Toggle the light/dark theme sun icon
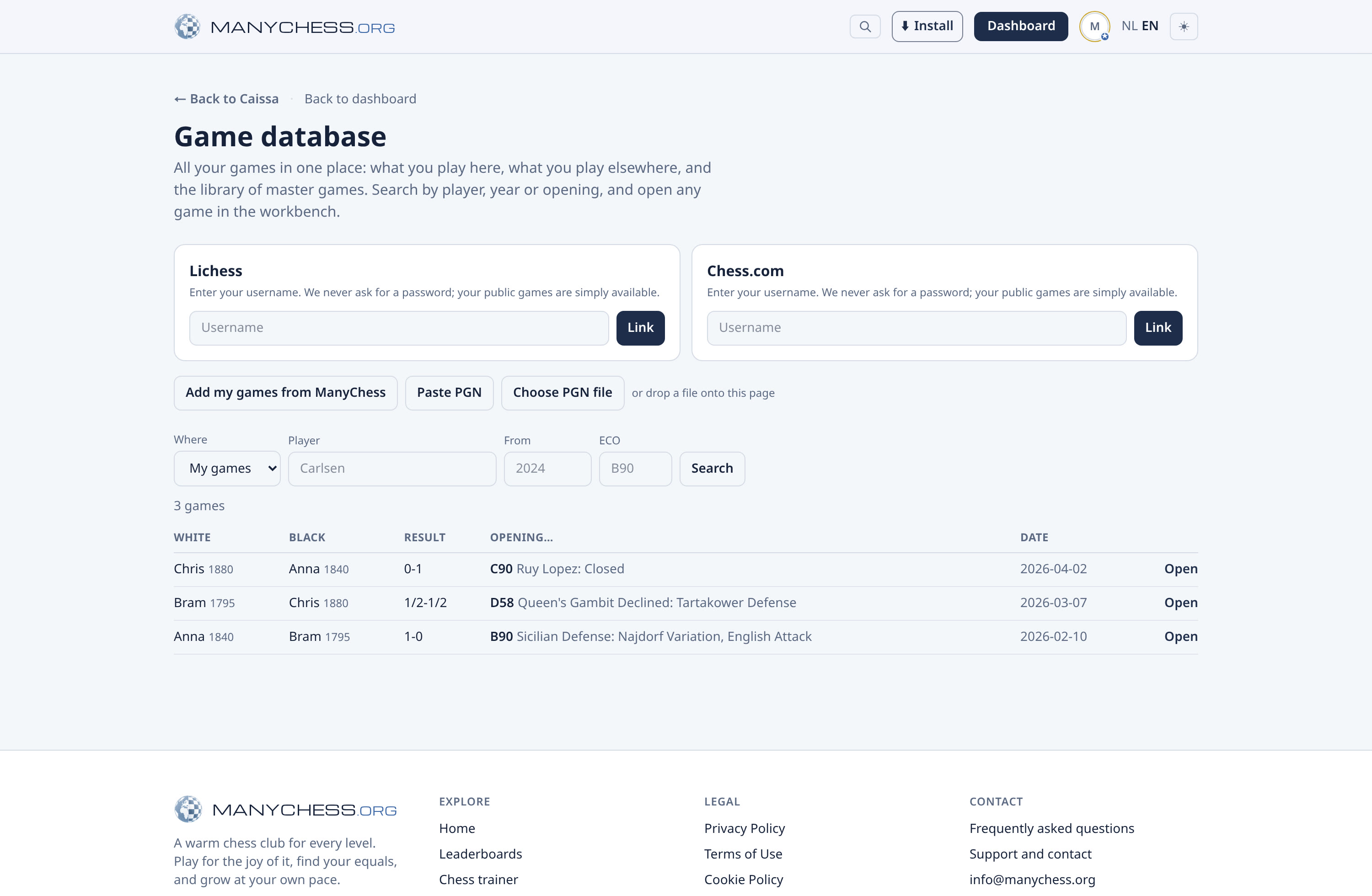 click(1184, 27)
